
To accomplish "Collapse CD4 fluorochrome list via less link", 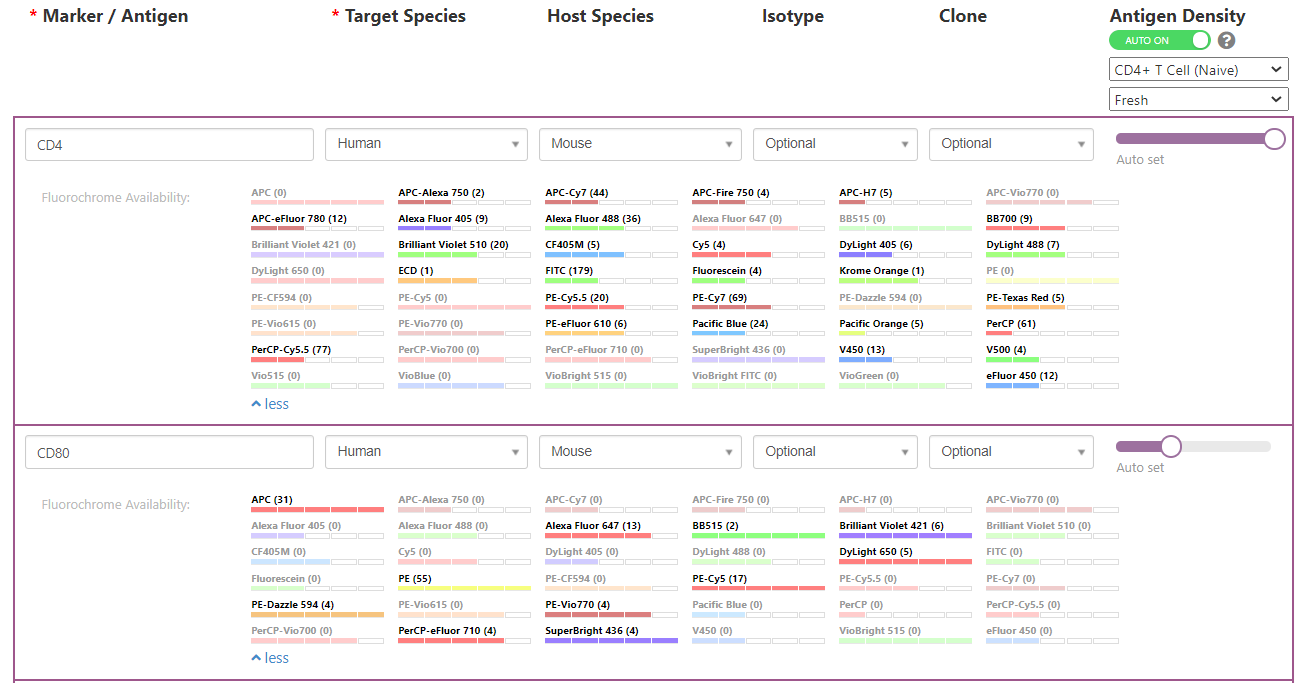I will [270, 404].
